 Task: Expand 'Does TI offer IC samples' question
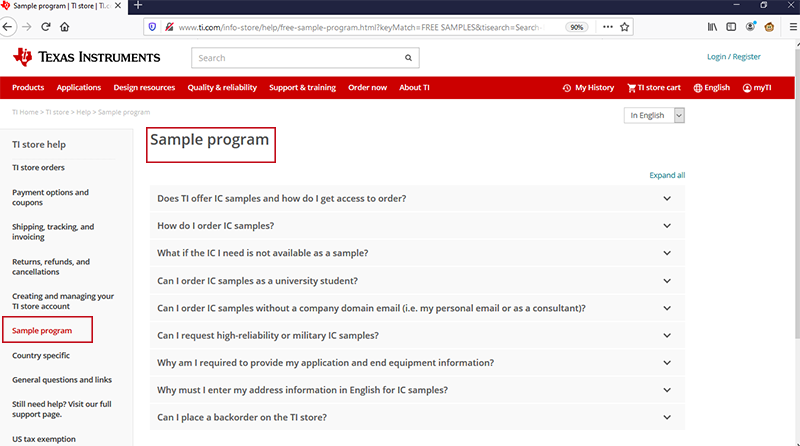click(417, 199)
